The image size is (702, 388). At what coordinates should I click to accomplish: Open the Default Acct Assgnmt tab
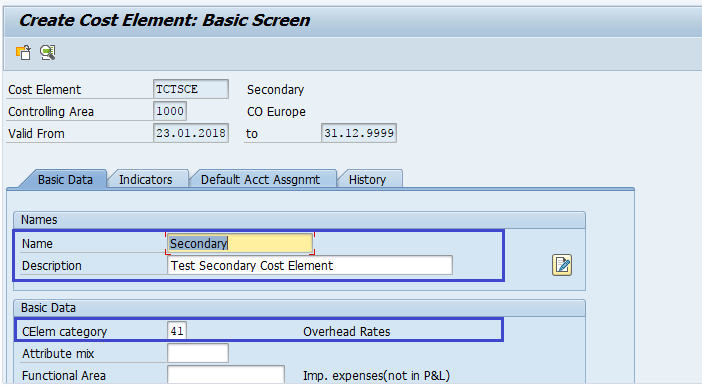point(260,179)
